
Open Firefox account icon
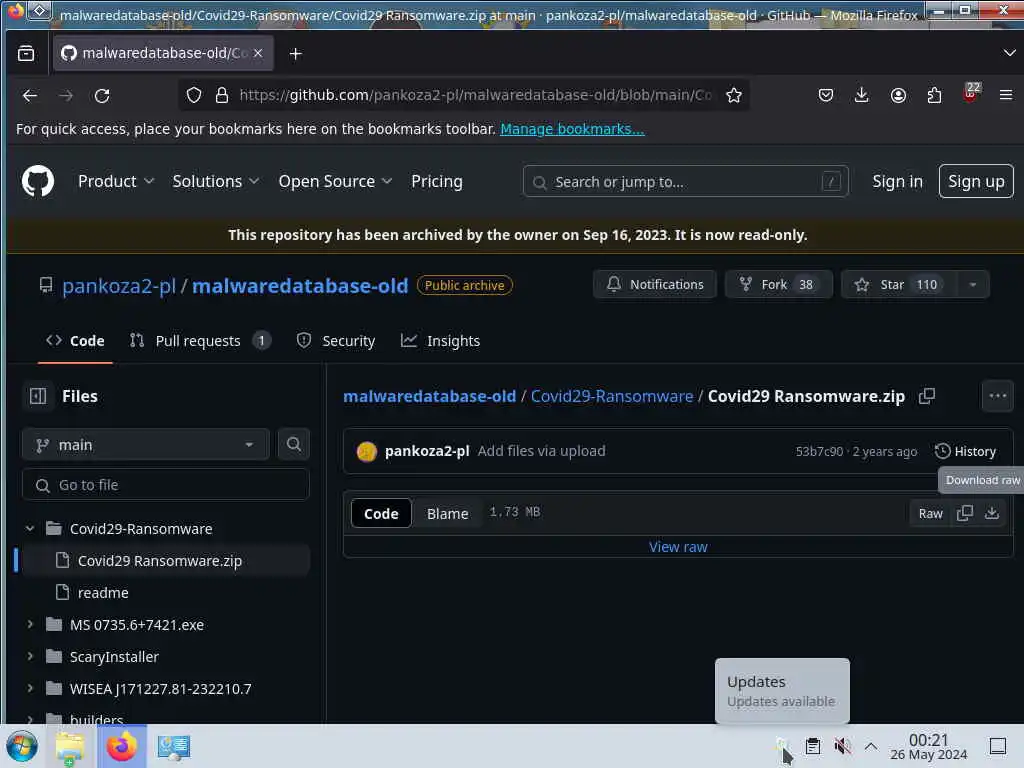(898, 95)
